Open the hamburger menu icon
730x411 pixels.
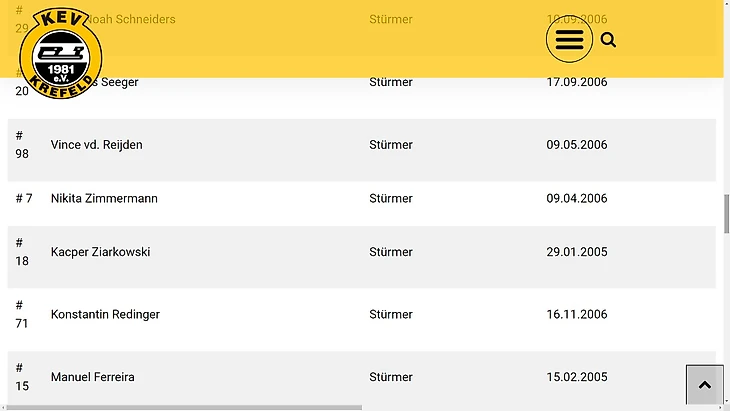(x=569, y=40)
